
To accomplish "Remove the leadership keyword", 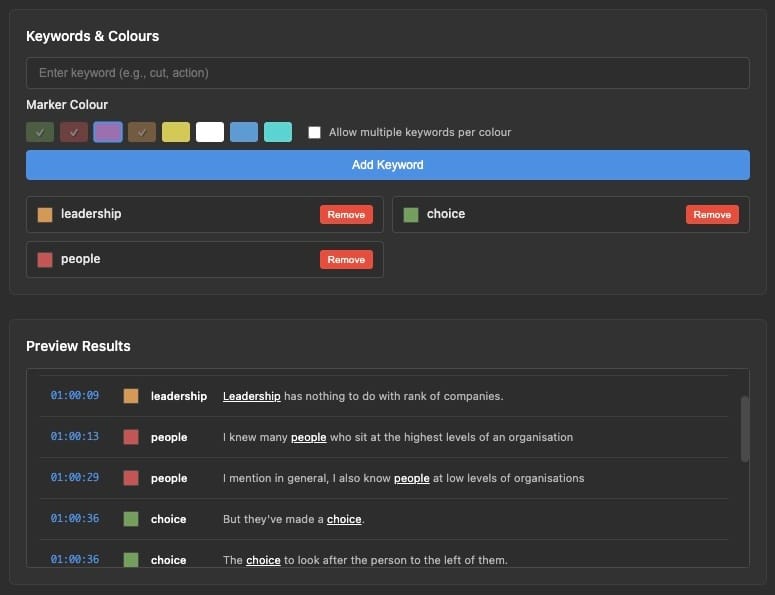I will 346,214.
